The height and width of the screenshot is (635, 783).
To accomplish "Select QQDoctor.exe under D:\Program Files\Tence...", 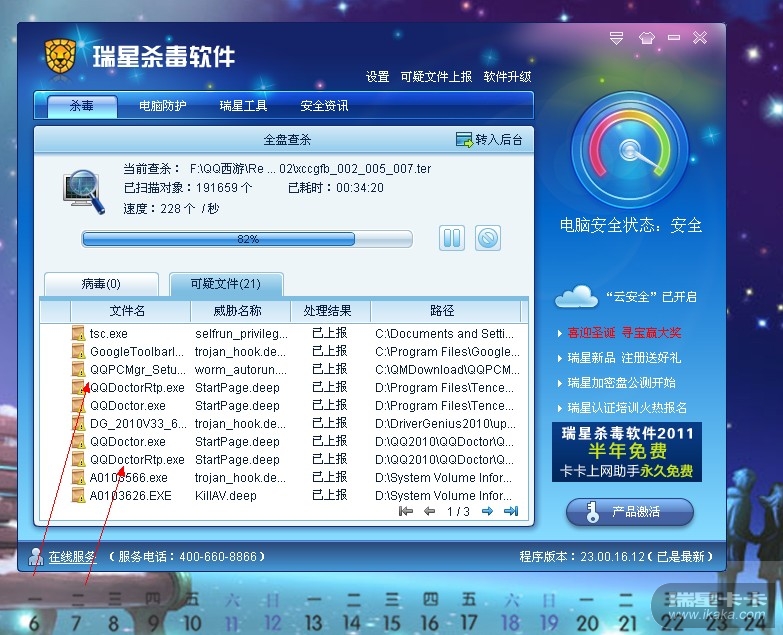I will point(128,405).
